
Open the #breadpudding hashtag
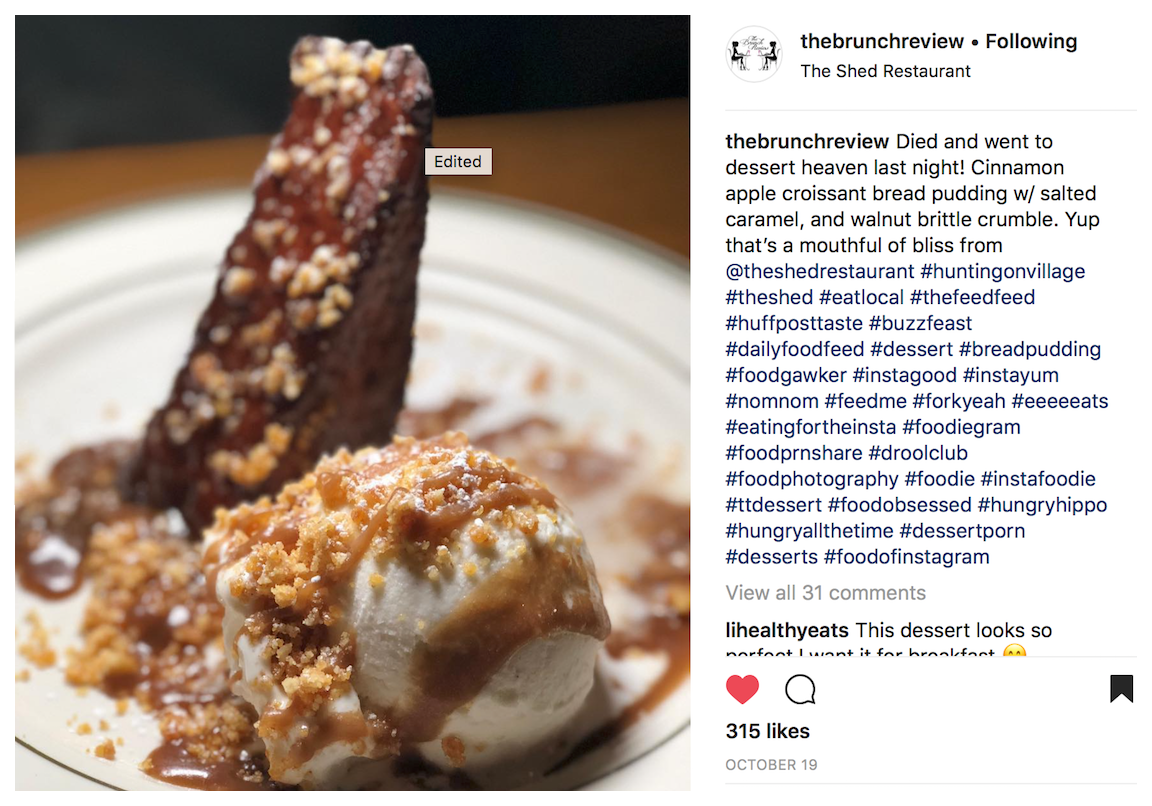1030,349
